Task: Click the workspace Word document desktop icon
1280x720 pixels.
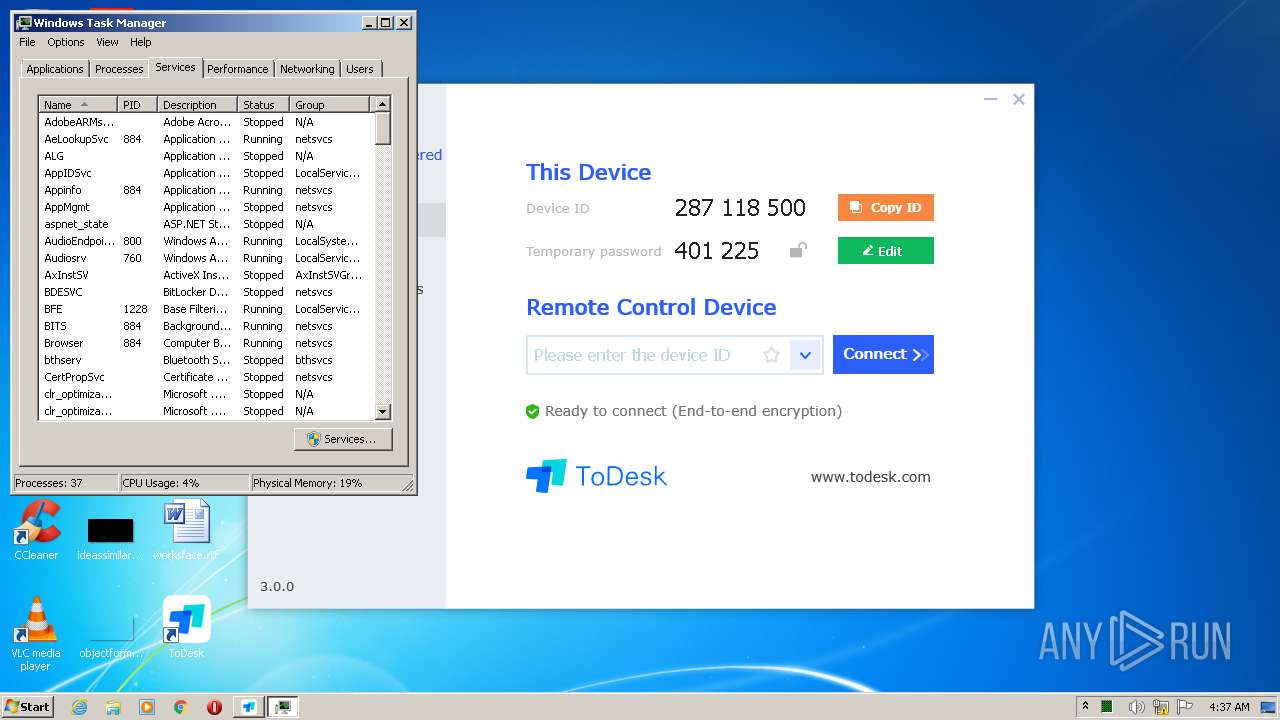Action: point(186,529)
